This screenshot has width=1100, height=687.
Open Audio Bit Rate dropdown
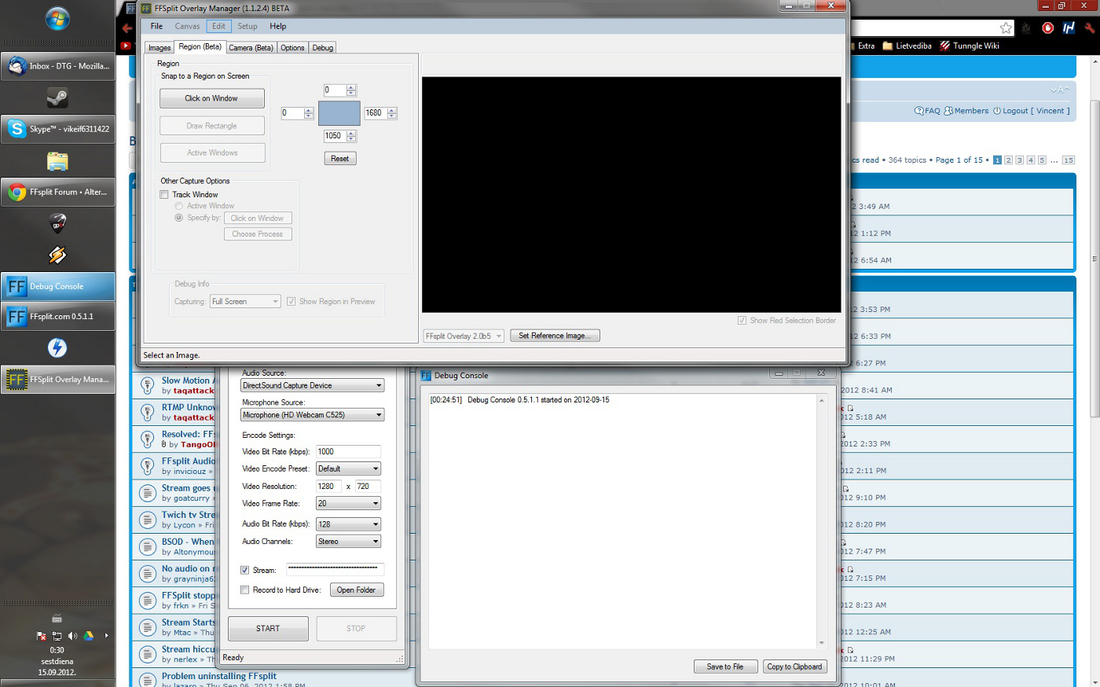tap(348, 524)
